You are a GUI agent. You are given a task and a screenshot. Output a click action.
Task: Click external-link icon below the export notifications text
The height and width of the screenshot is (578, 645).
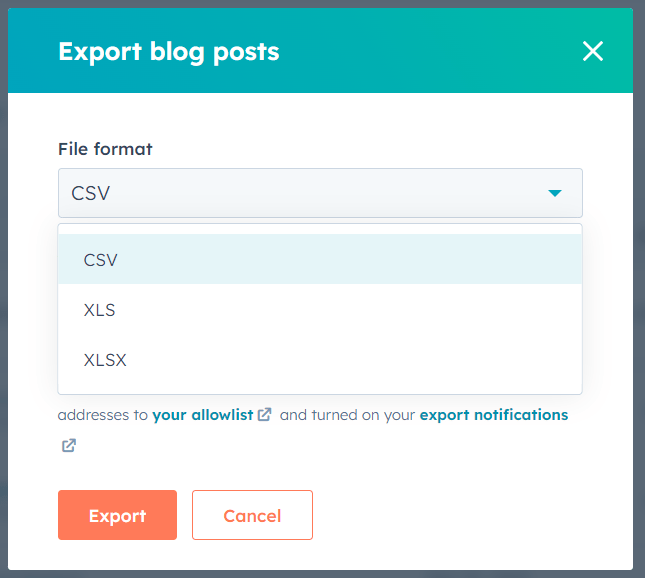(68, 445)
